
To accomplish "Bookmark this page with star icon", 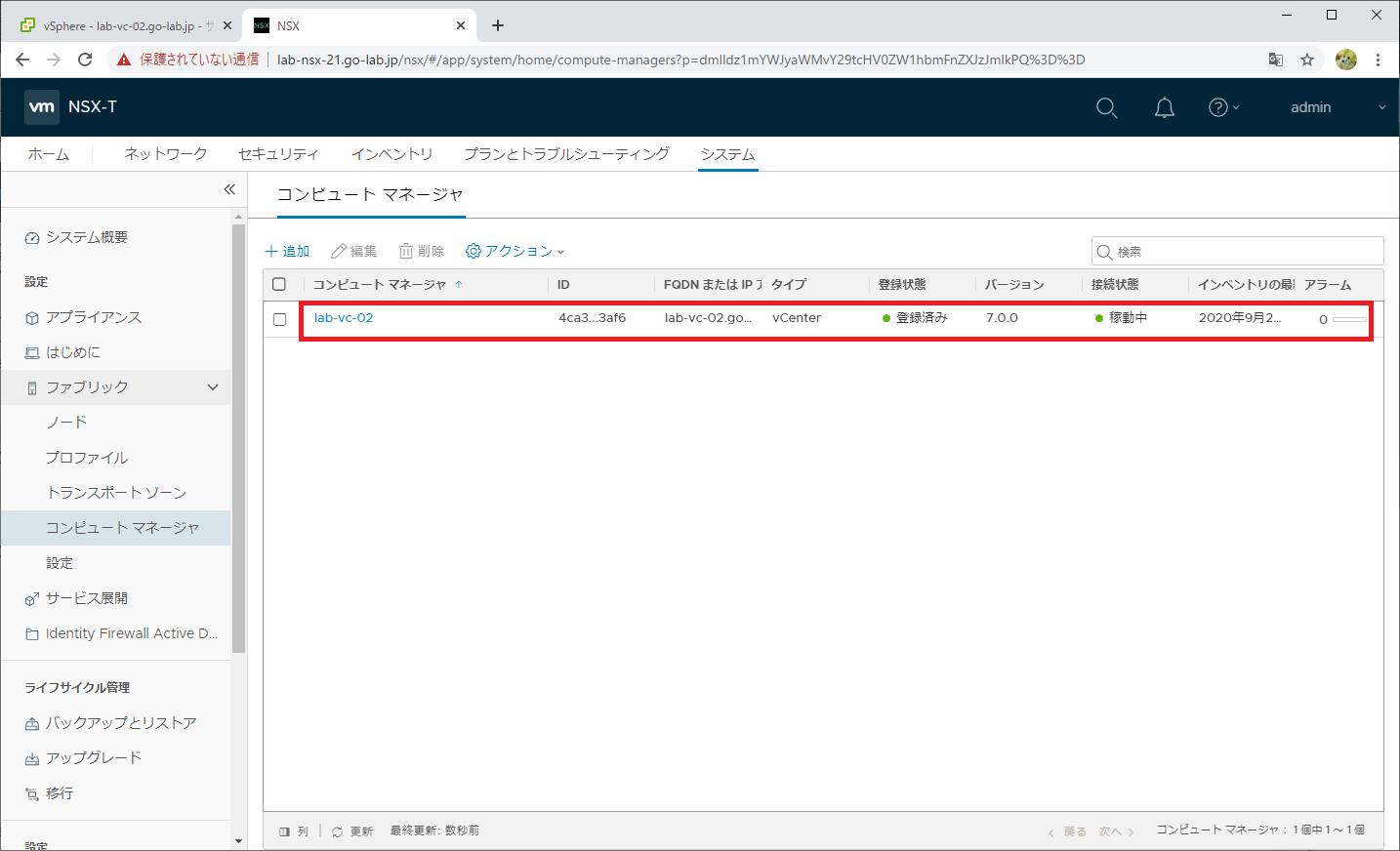I will click(x=1307, y=60).
